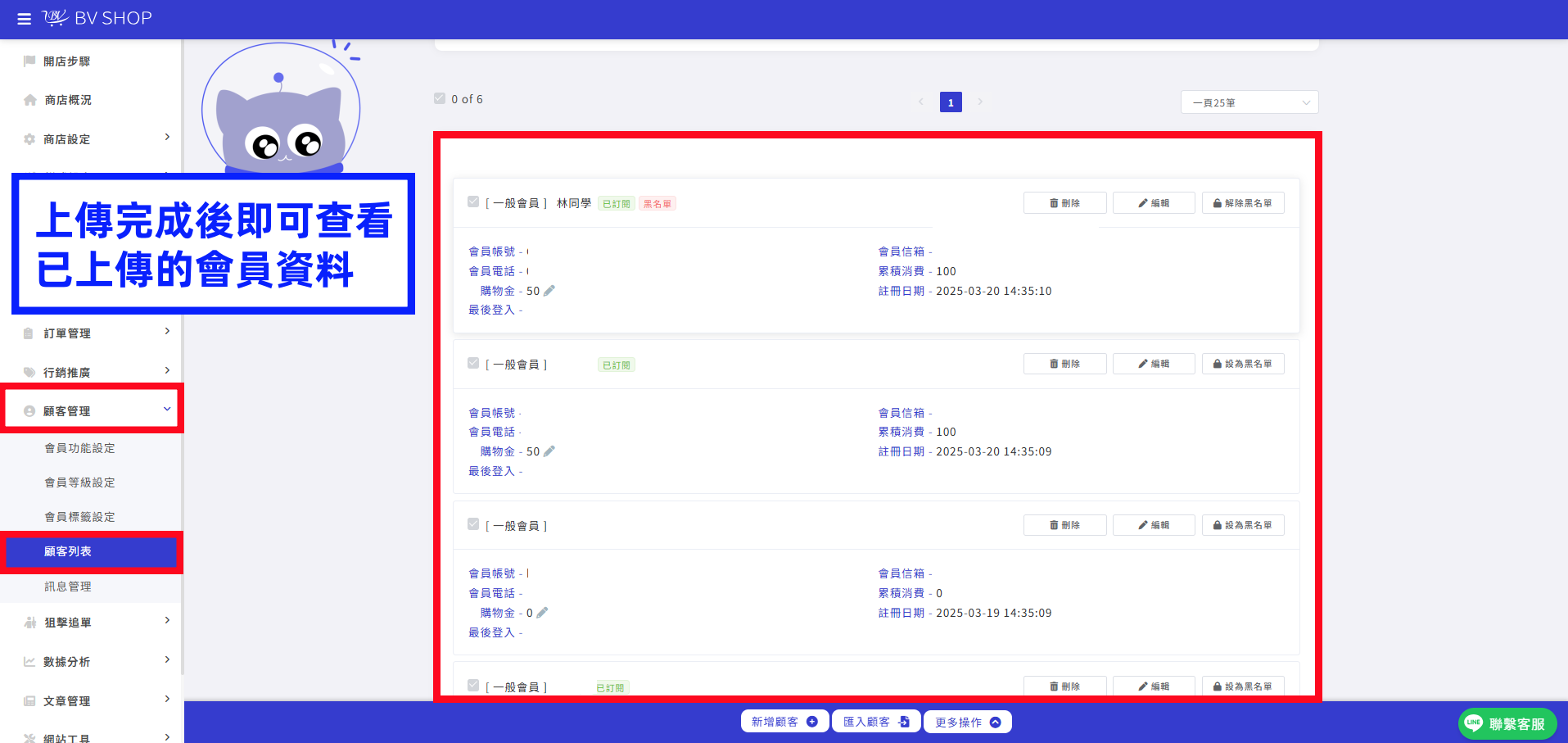Click the 開店步驟 flag icon
Screen dimensions: 1568x743
click(29, 61)
